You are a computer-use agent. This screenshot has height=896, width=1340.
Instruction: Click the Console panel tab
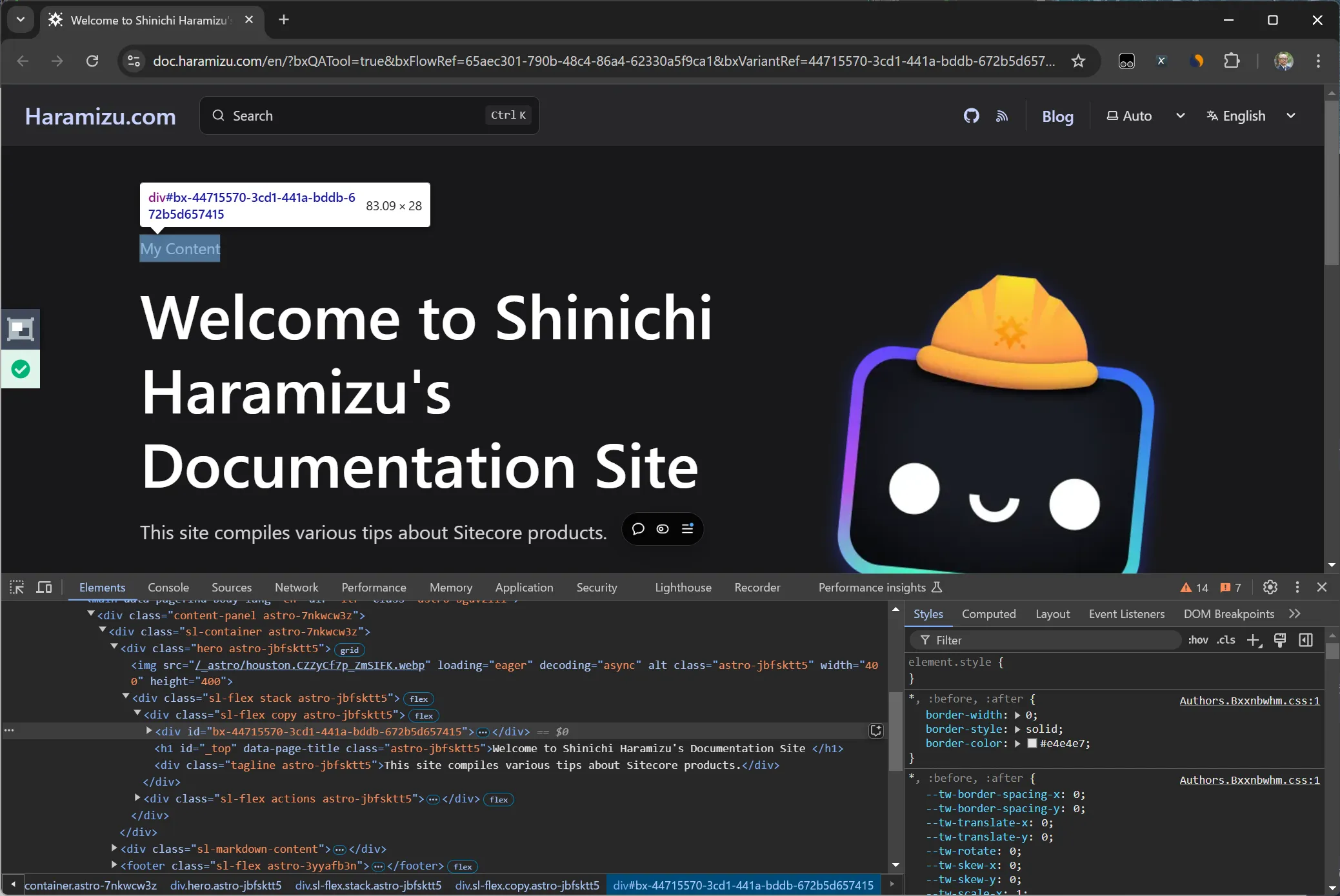[168, 587]
